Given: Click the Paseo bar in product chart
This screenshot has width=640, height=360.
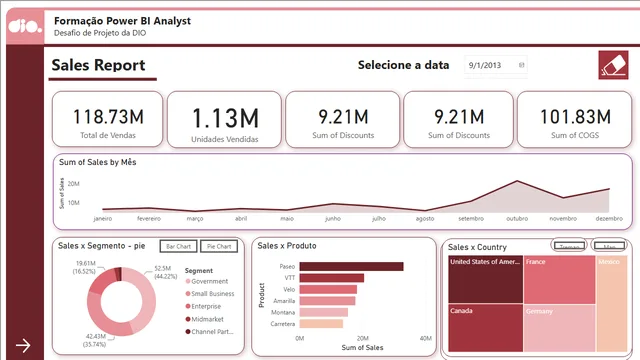Looking at the screenshot, I should (x=351, y=267).
